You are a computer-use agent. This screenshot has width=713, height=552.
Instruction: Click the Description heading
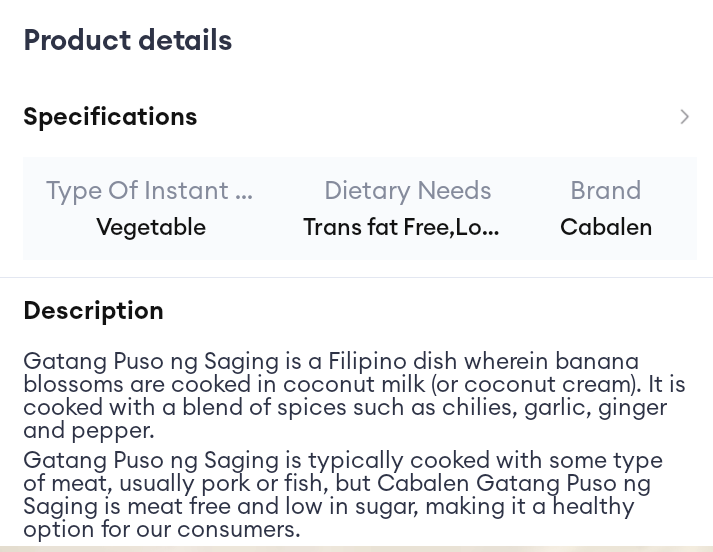point(93,310)
